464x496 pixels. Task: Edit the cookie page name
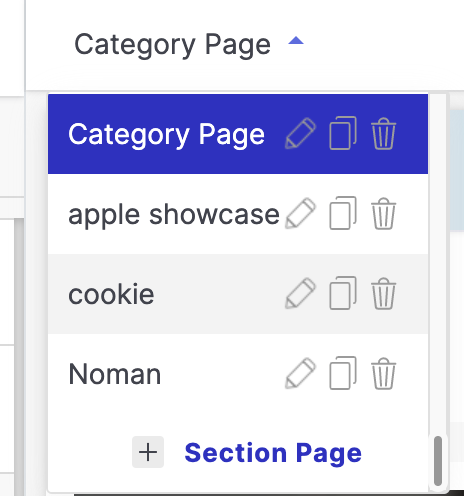point(300,293)
